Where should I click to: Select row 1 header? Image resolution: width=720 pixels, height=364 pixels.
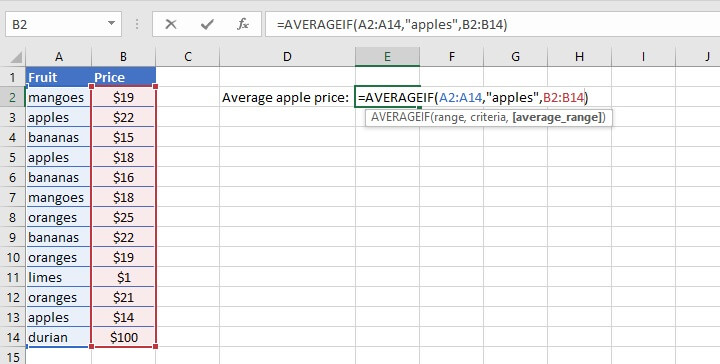click(13, 77)
